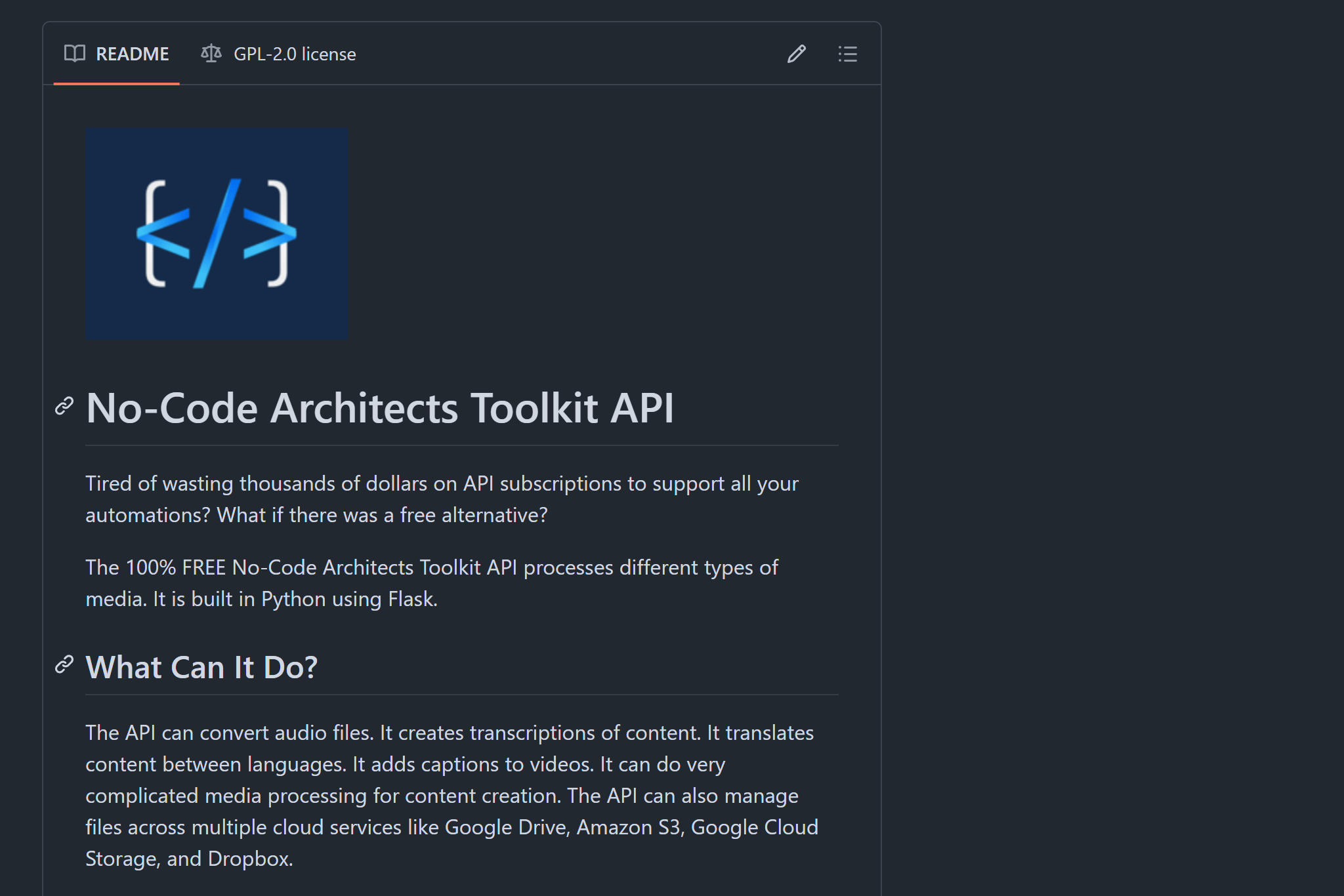Click the anchor link icon beside the main title
The height and width of the screenshot is (896, 1344).
[64, 407]
